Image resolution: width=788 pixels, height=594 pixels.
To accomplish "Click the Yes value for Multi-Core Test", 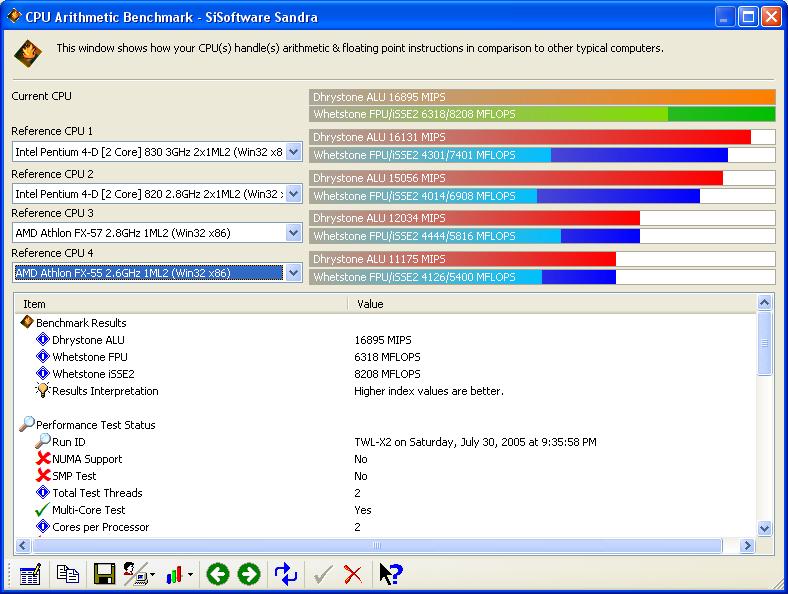I will 363,510.
